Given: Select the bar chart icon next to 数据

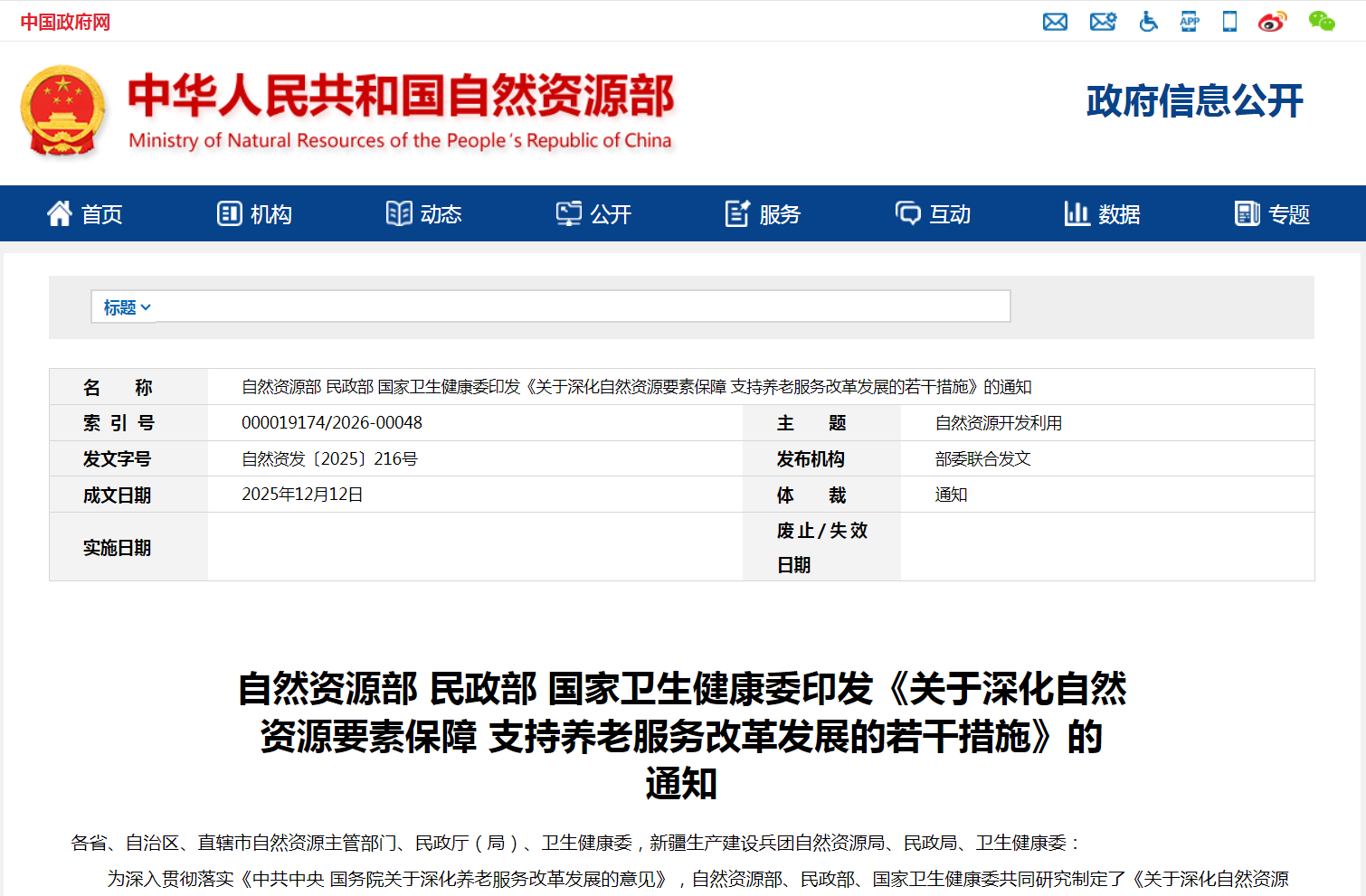Looking at the screenshot, I should click(x=1078, y=212).
